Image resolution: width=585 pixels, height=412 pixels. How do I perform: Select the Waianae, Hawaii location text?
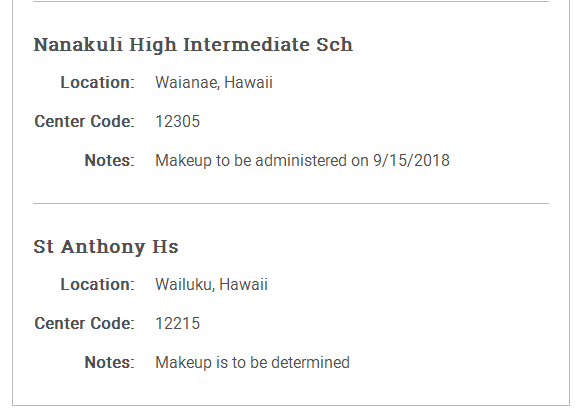click(x=214, y=82)
